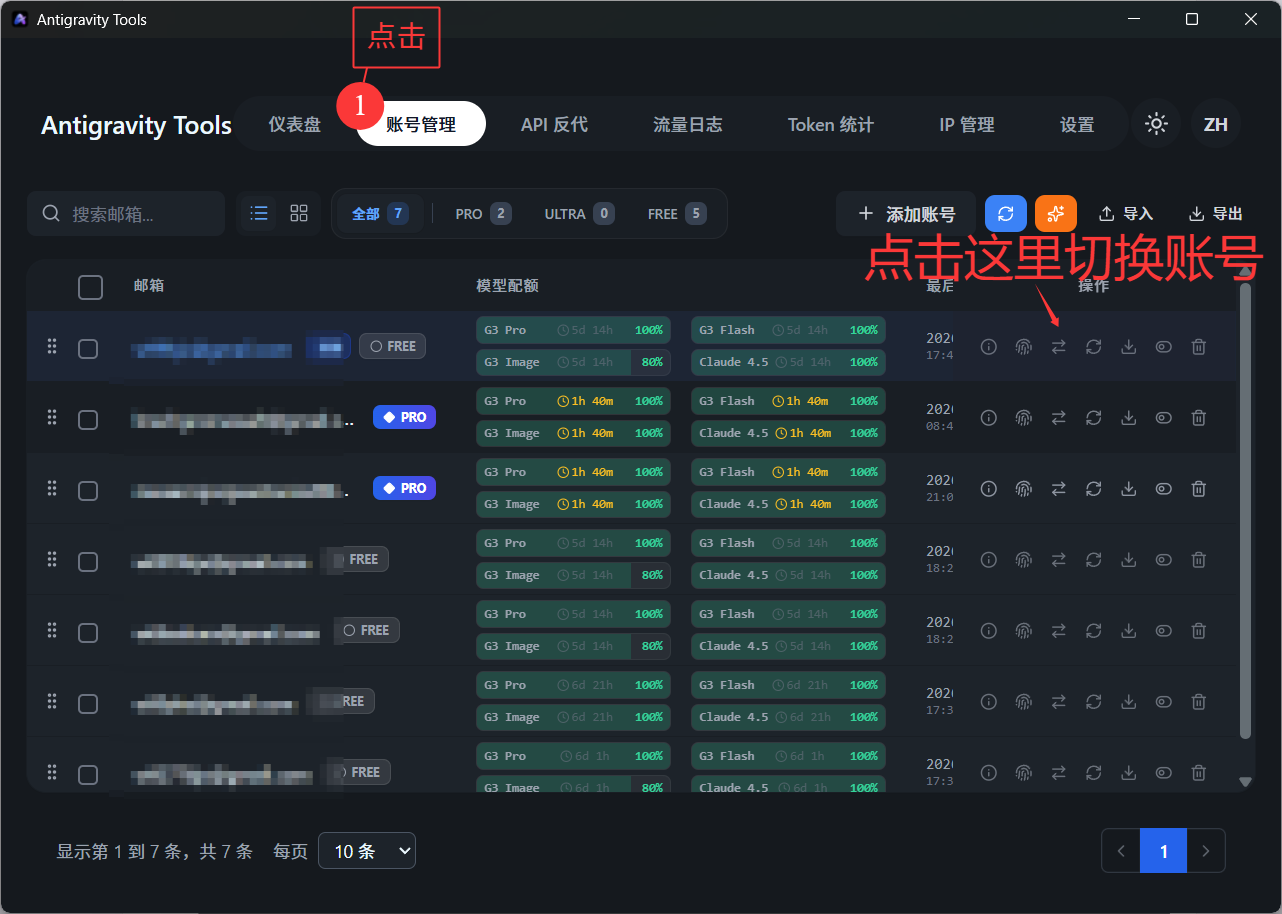Click the scrollbar down arrow
Screen dimensions: 1282x914
click(1245, 782)
